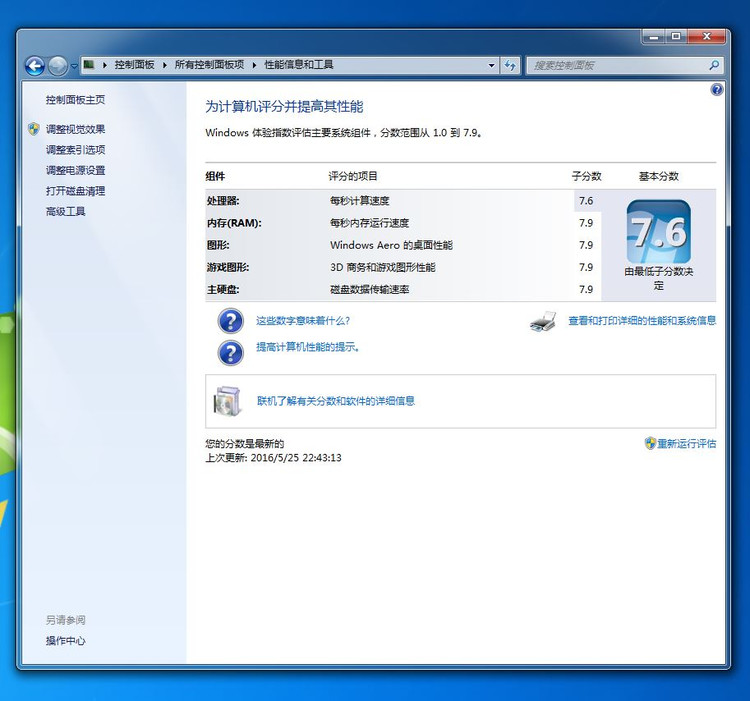Open 调整电源设置 sidebar link

point(75,170)
